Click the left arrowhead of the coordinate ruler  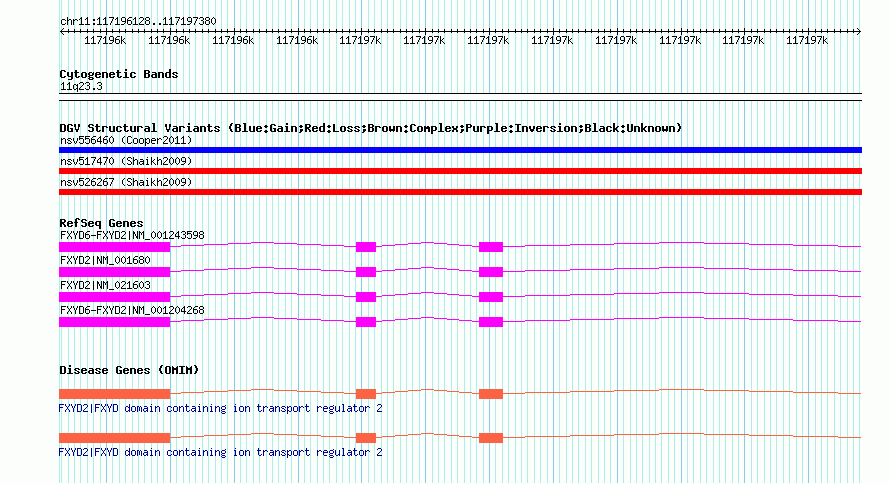[62, 32]
